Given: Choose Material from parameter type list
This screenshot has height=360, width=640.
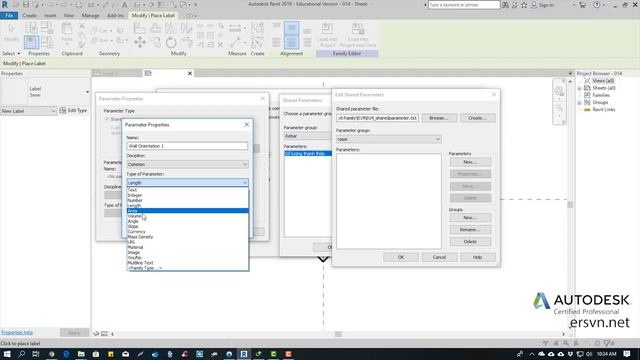Looking at the screenshot, I should (187, 247).
